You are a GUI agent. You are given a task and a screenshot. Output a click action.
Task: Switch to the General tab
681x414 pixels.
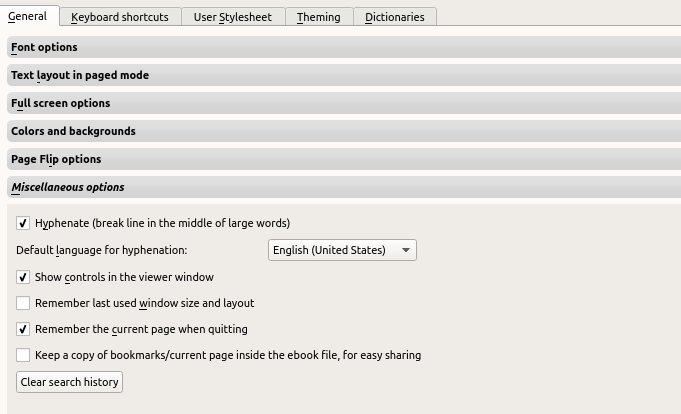(28, 16)
